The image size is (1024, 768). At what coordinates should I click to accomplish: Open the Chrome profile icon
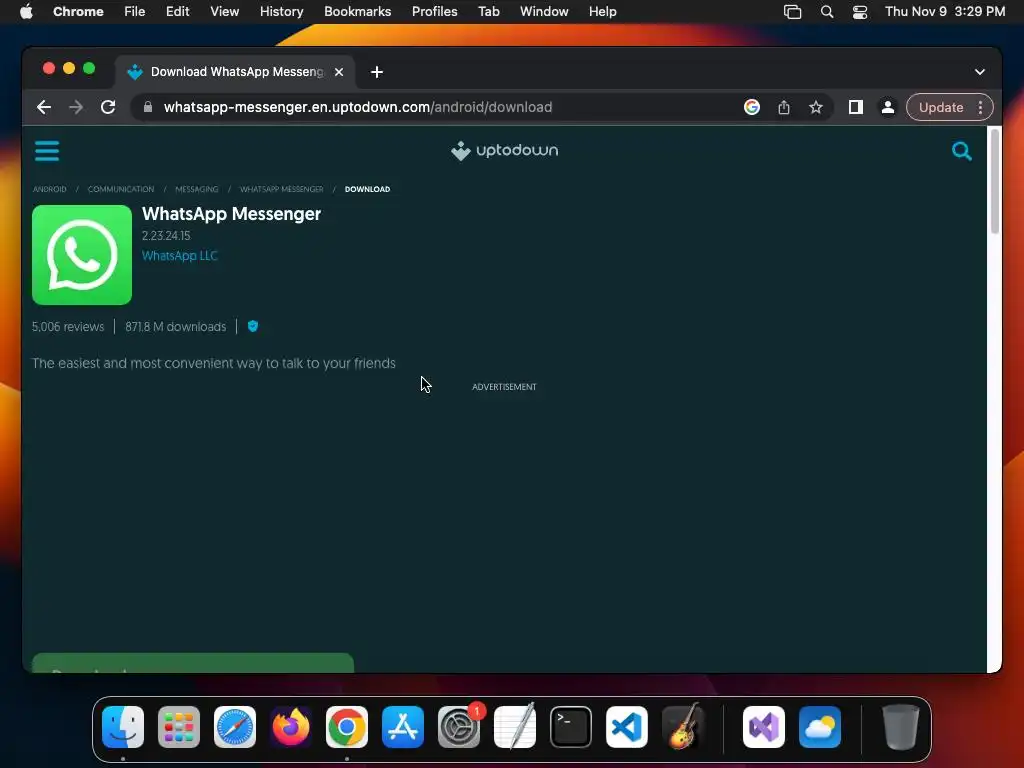click(x=888, y=107)
